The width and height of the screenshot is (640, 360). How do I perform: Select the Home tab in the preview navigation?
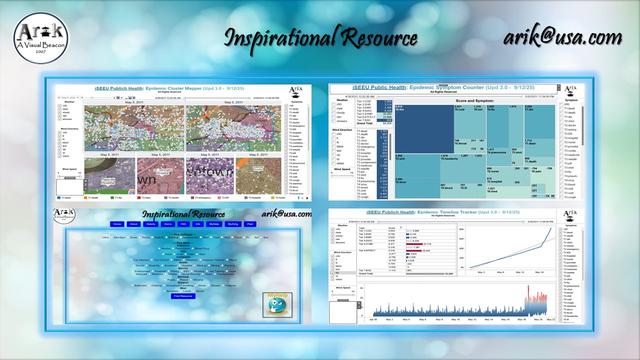click(117, 224)
